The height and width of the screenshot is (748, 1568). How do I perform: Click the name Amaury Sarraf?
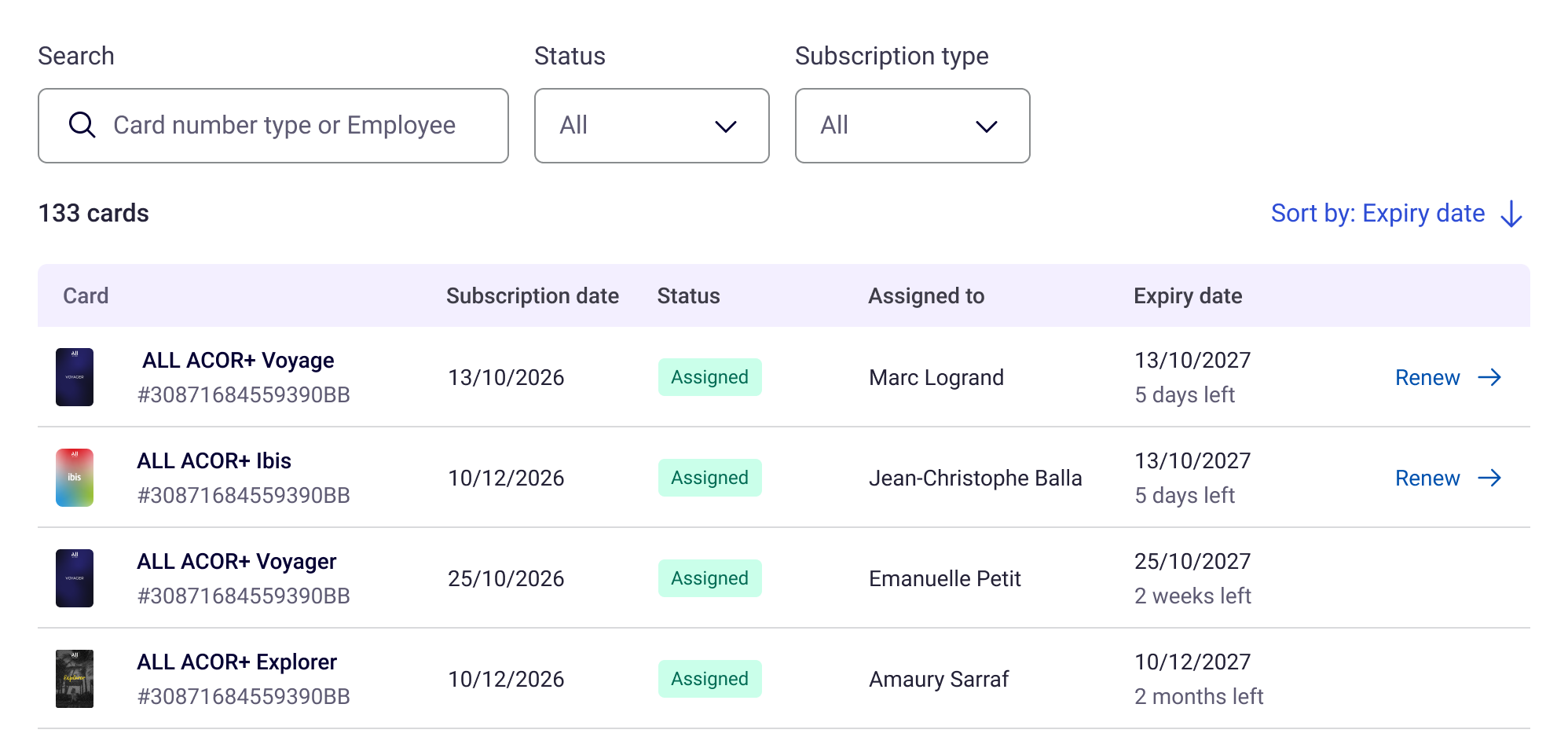click(x=939, y=680)
